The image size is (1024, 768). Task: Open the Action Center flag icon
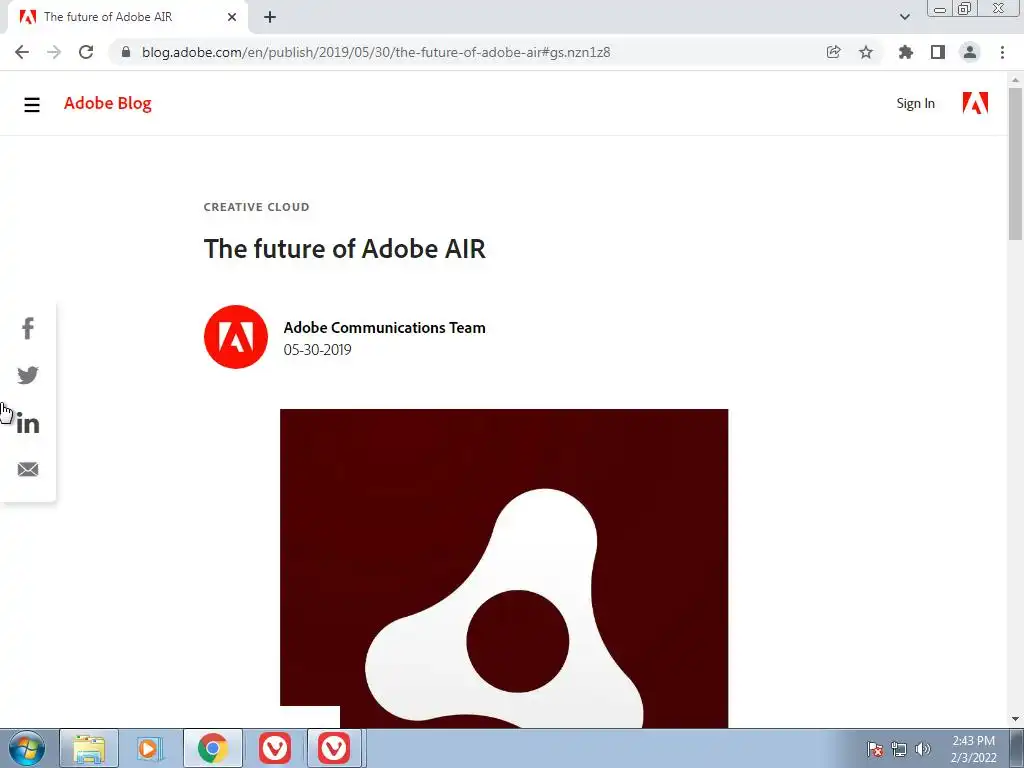(875, 749)
